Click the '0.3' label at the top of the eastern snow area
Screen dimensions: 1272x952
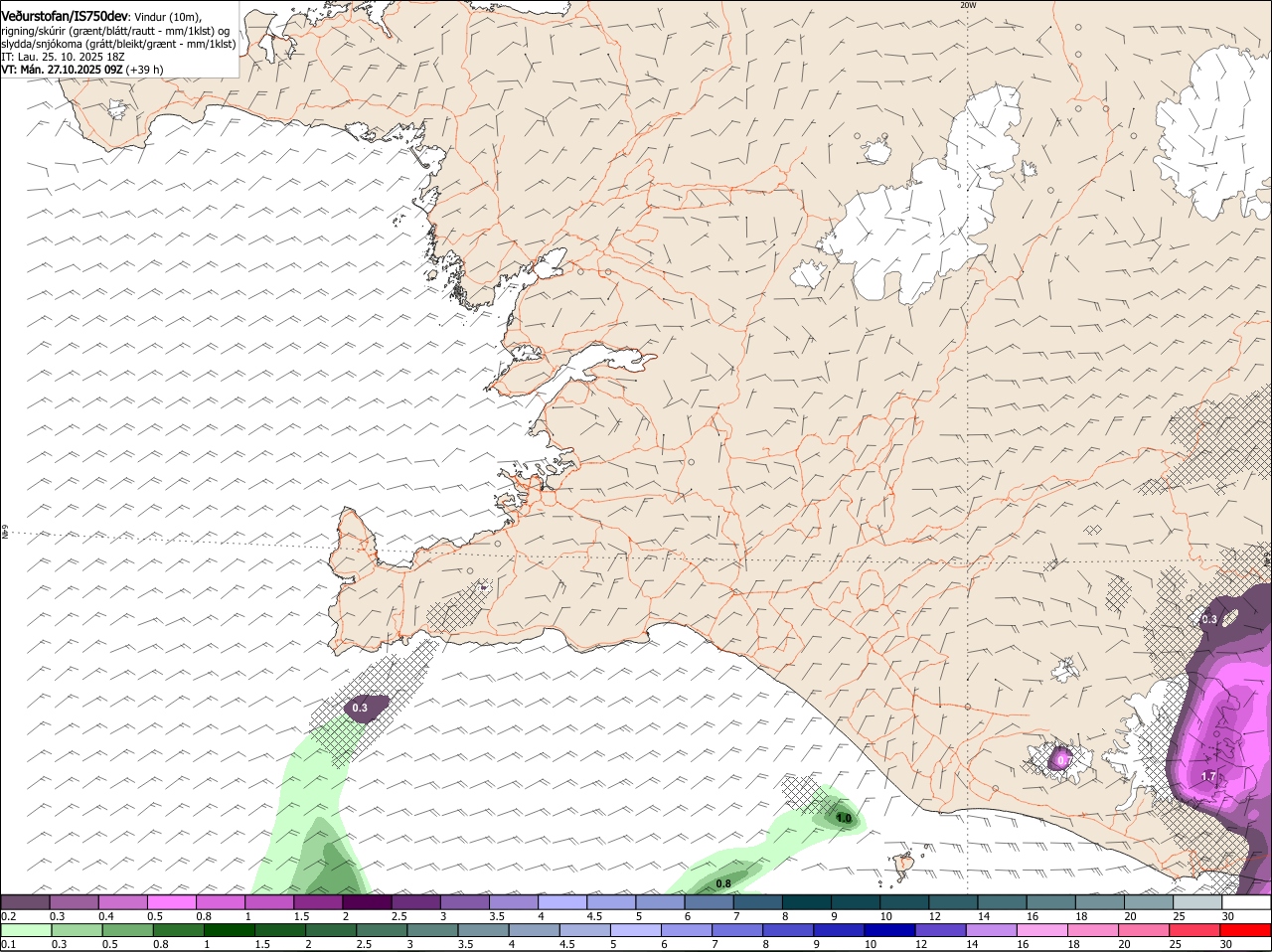[1209, 619]
